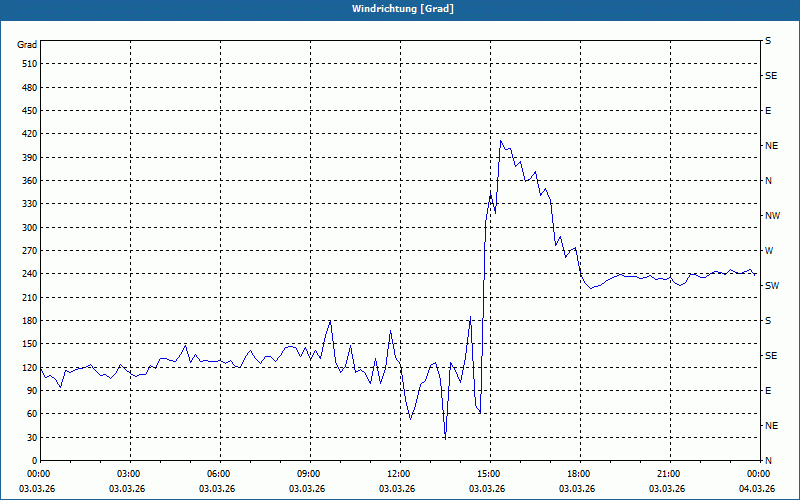The height and width of the screenshot is (500, 800).
Task: Select the 390 degree axis label
Action: pyautogui.click(x=29, y=158)
